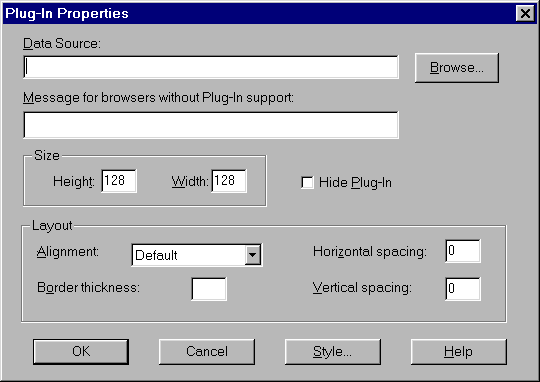Viewport: 540px width, 382px height.
Task: Dismiss dialog using the Cancel button
Action: (x=207, y=352)
